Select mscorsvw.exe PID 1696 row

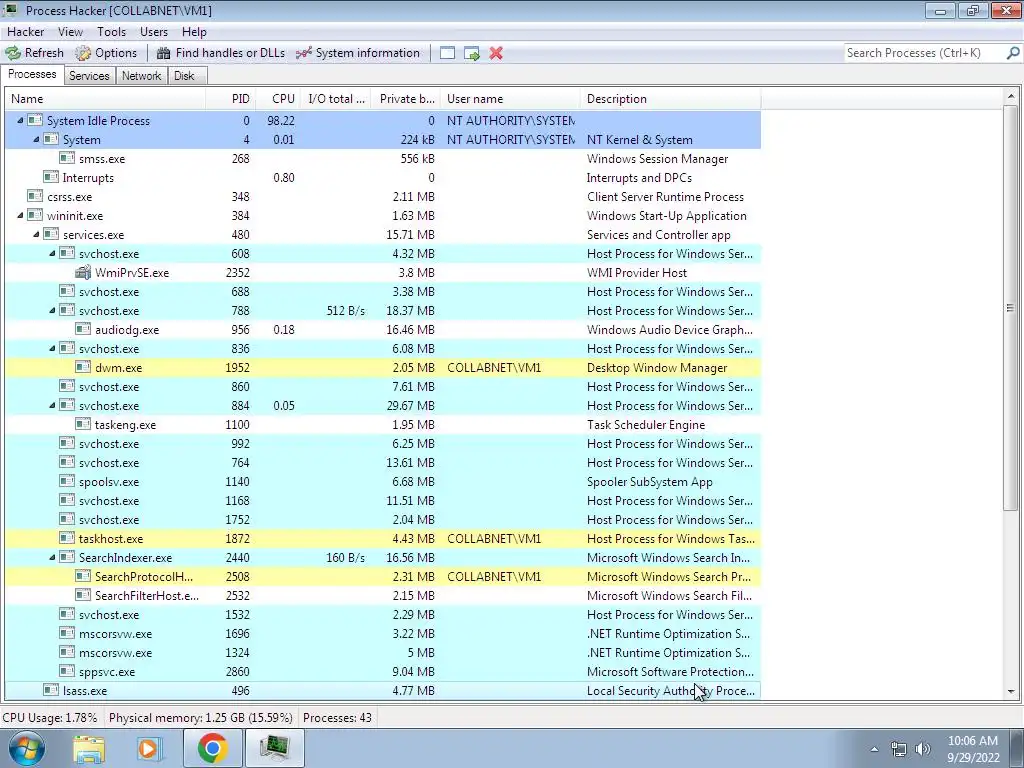pos(383,633)
